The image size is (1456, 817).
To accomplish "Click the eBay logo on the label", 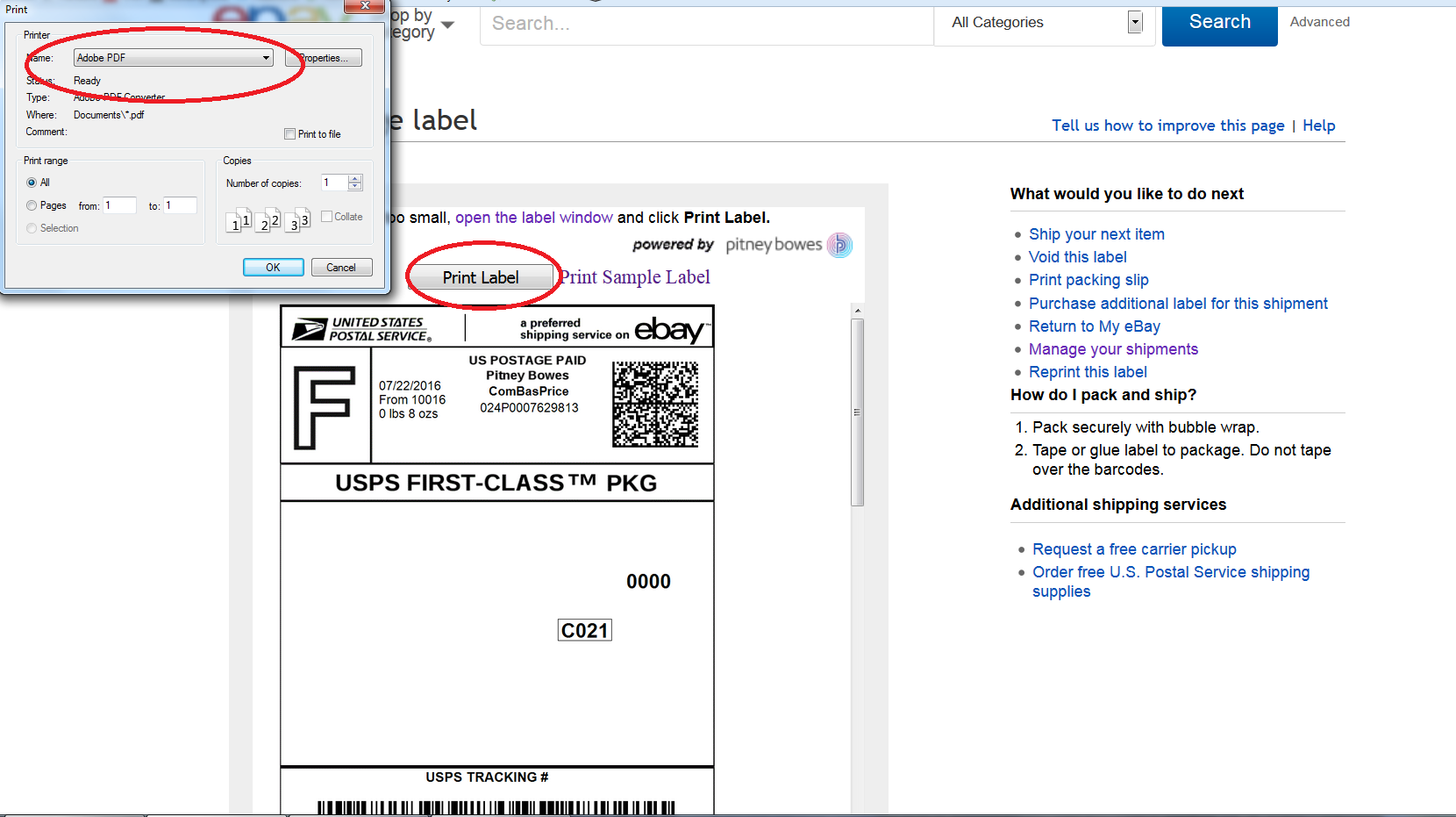I will [x=671, y=330].
